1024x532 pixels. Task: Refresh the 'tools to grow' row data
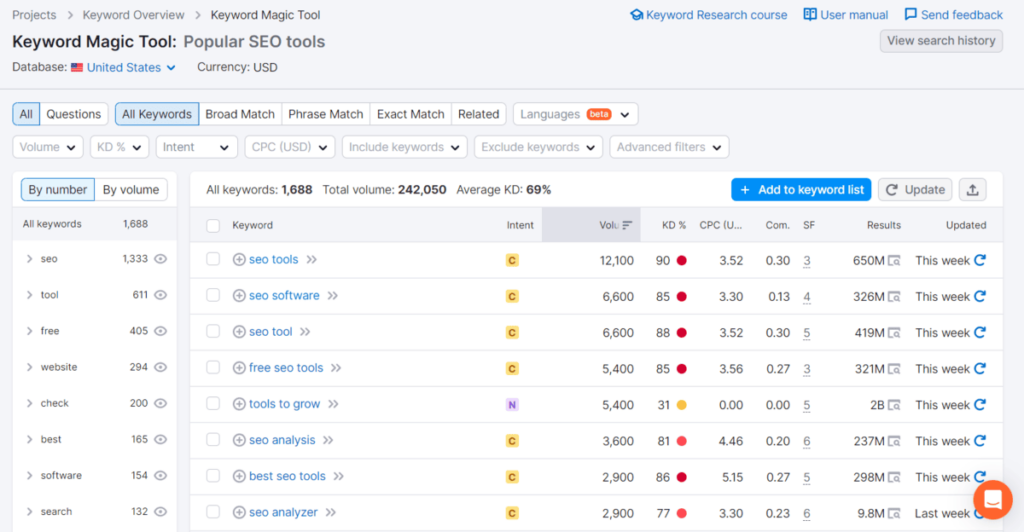[980, 405]
